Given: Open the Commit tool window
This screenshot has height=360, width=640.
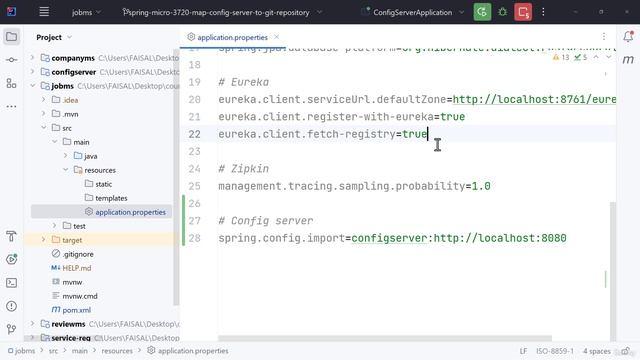Looking at the screenshot, I should pyautogui.click(x=11, y=60).
